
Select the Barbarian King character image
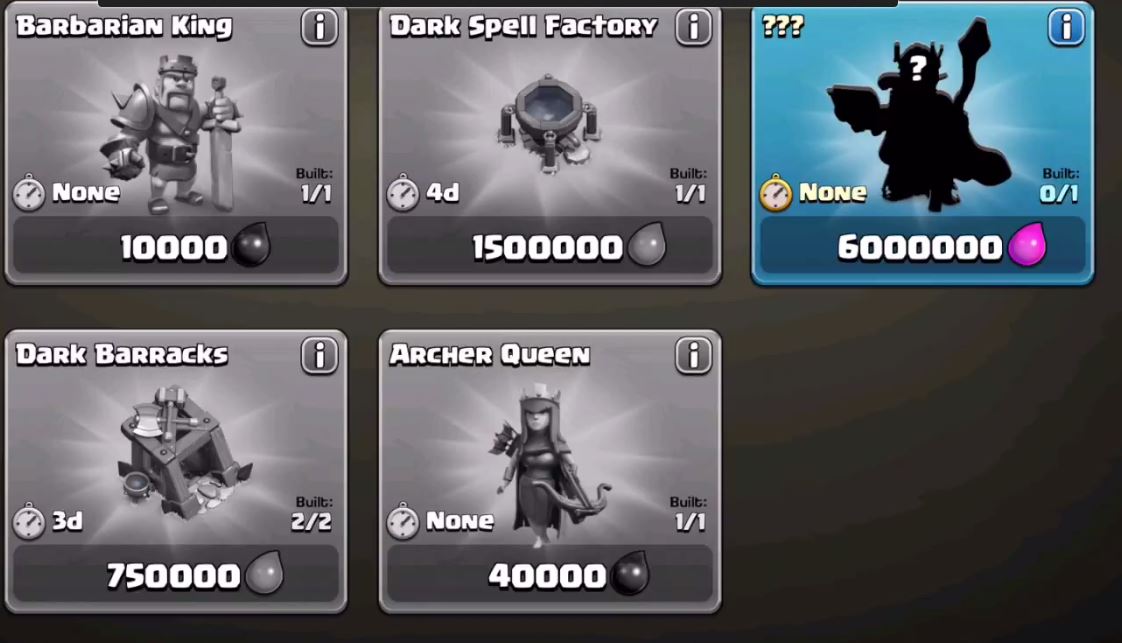point(172,132)
